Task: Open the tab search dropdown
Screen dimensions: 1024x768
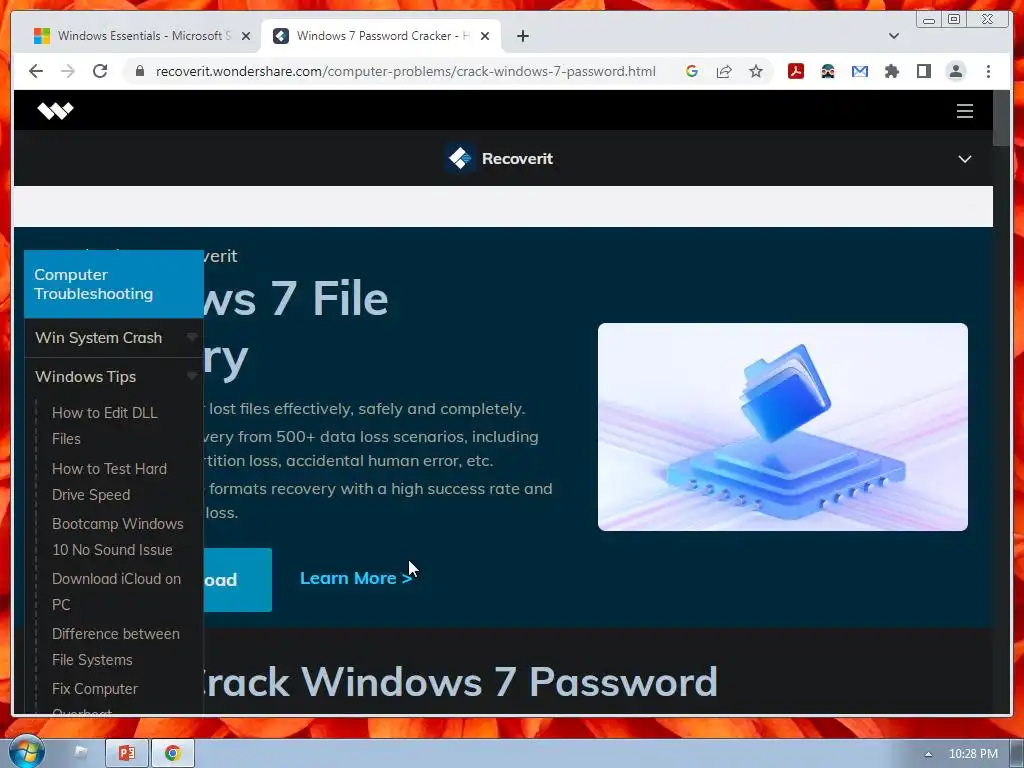Action: point(893,36)
